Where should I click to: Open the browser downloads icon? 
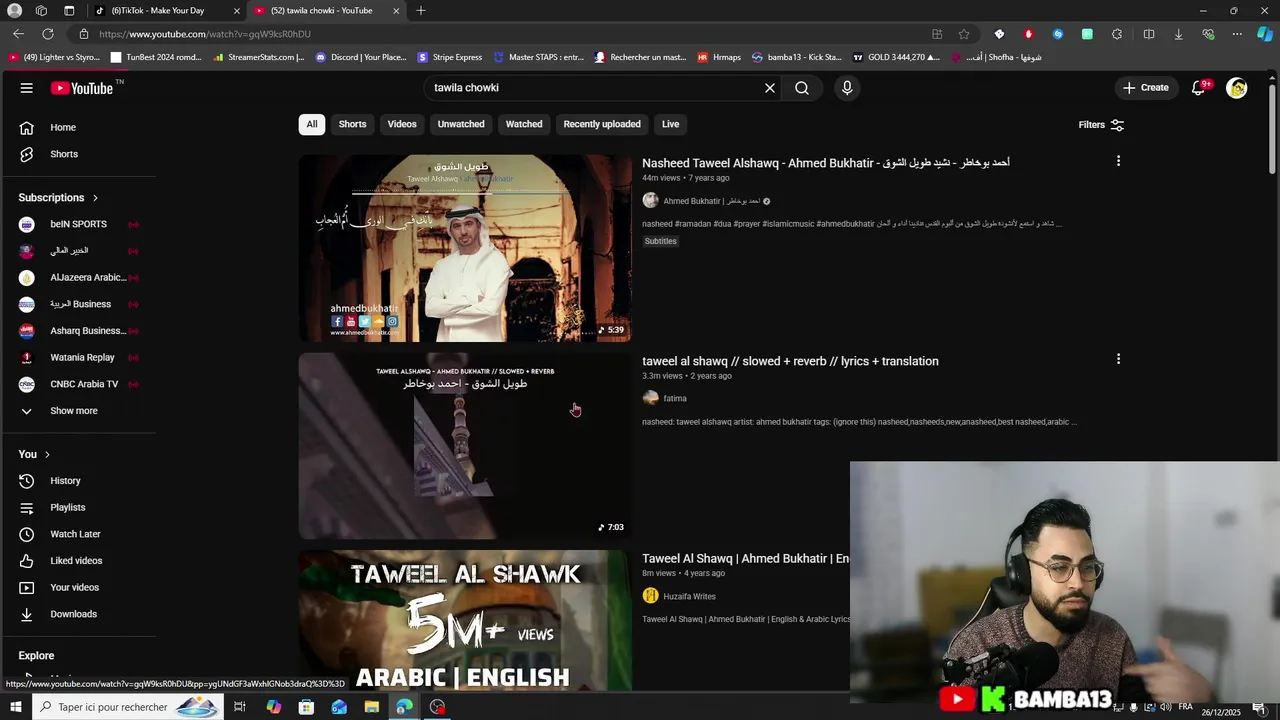(x=1178, y=34)
